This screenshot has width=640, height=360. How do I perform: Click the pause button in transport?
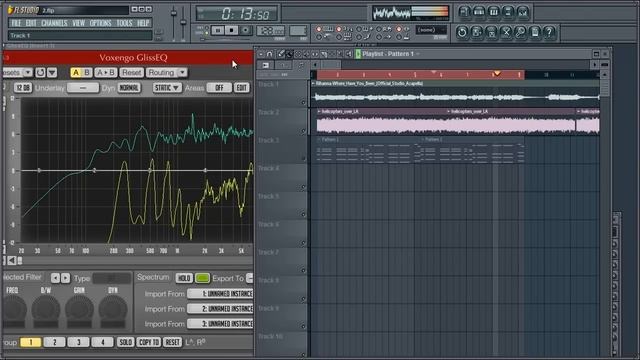[218, 30]
